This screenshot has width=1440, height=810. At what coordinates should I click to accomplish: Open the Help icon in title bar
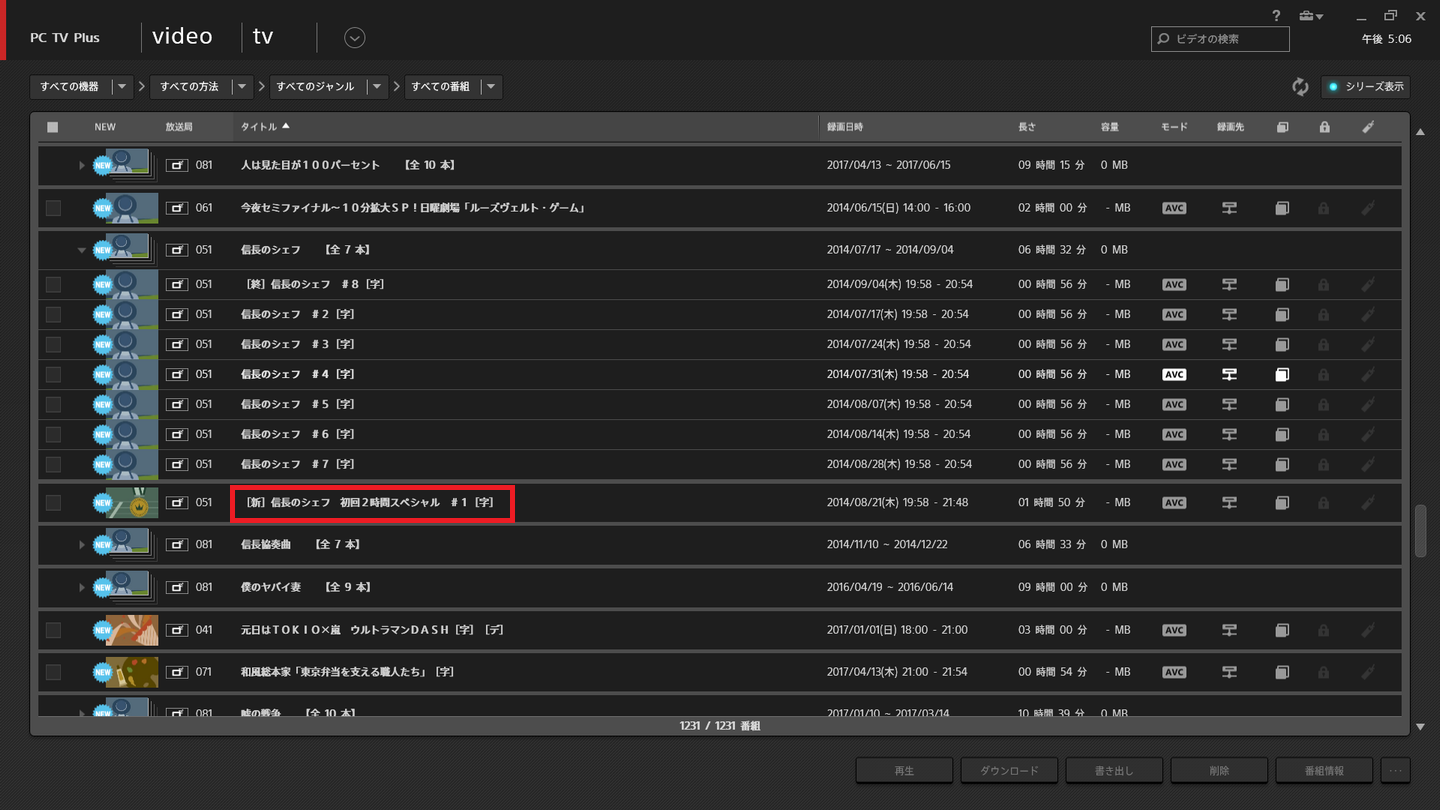click(1276, 16)
